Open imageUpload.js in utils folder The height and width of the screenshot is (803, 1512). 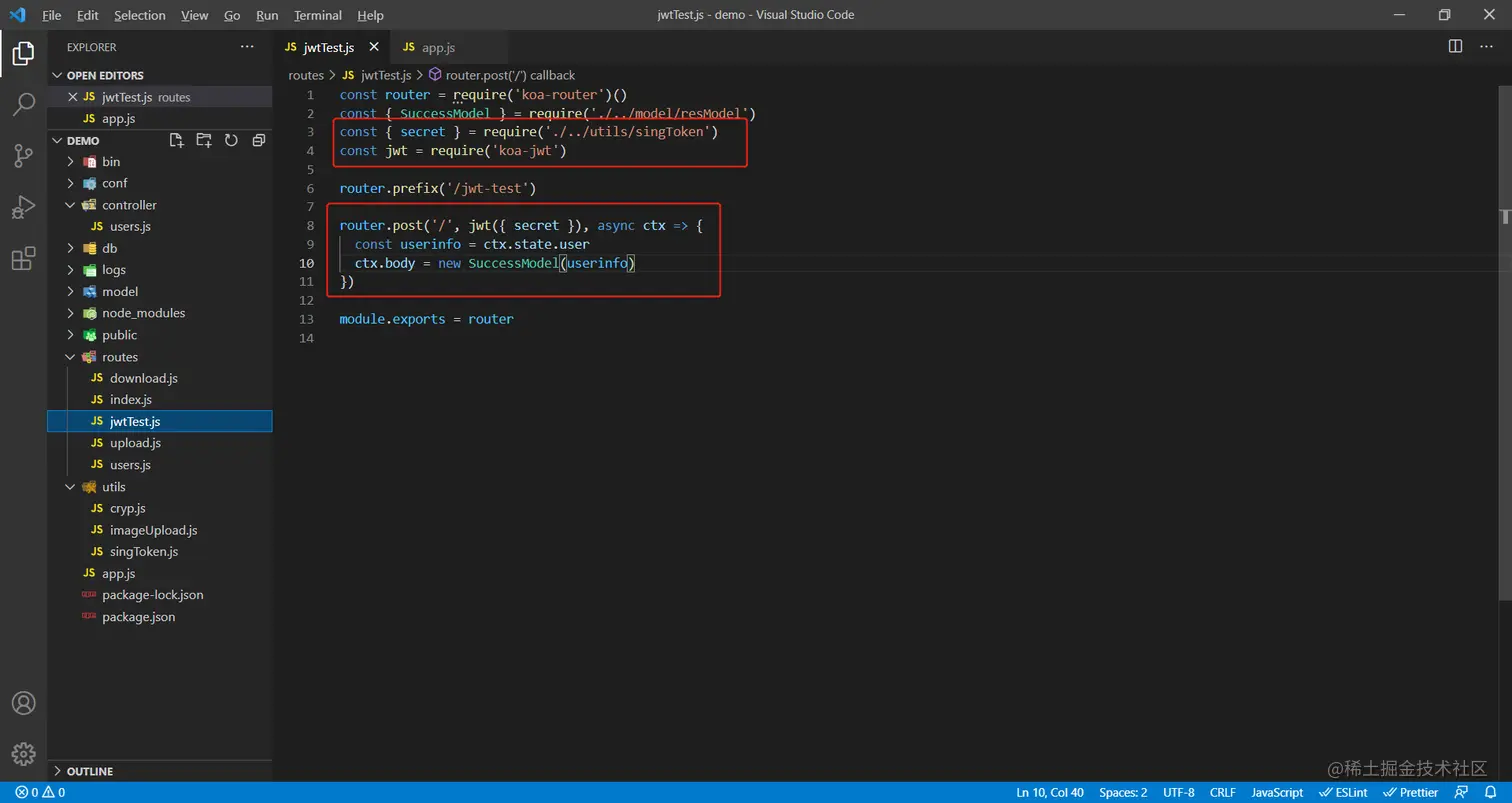point(160,530)
